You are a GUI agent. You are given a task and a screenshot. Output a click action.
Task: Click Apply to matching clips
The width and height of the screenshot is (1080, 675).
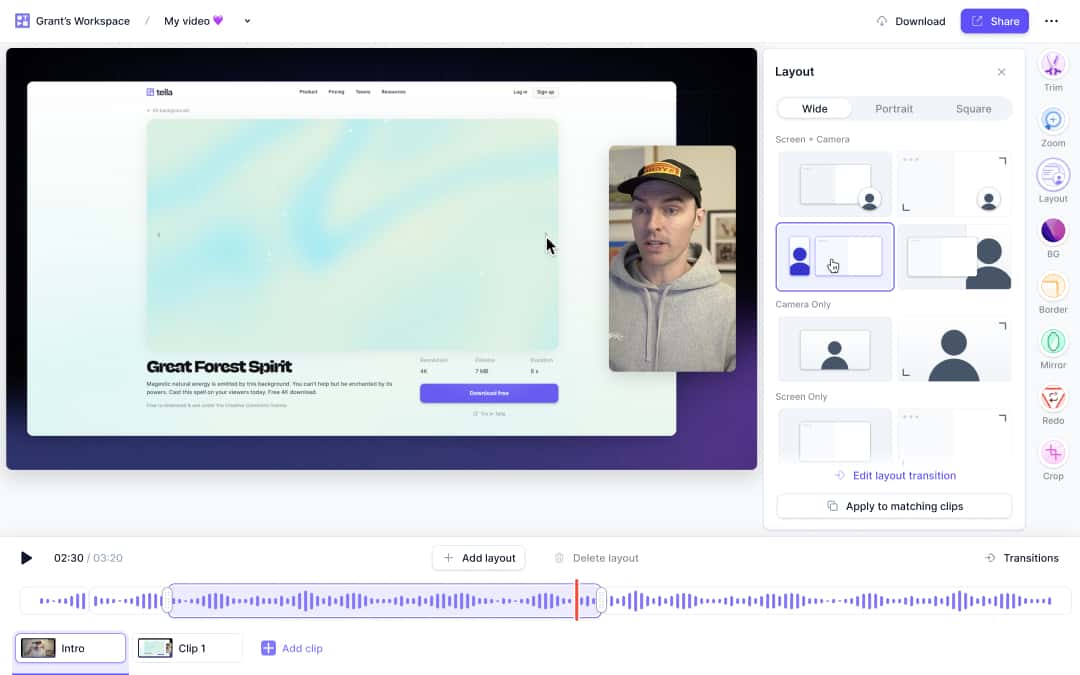pyautogui.click(x=893, y=506)
